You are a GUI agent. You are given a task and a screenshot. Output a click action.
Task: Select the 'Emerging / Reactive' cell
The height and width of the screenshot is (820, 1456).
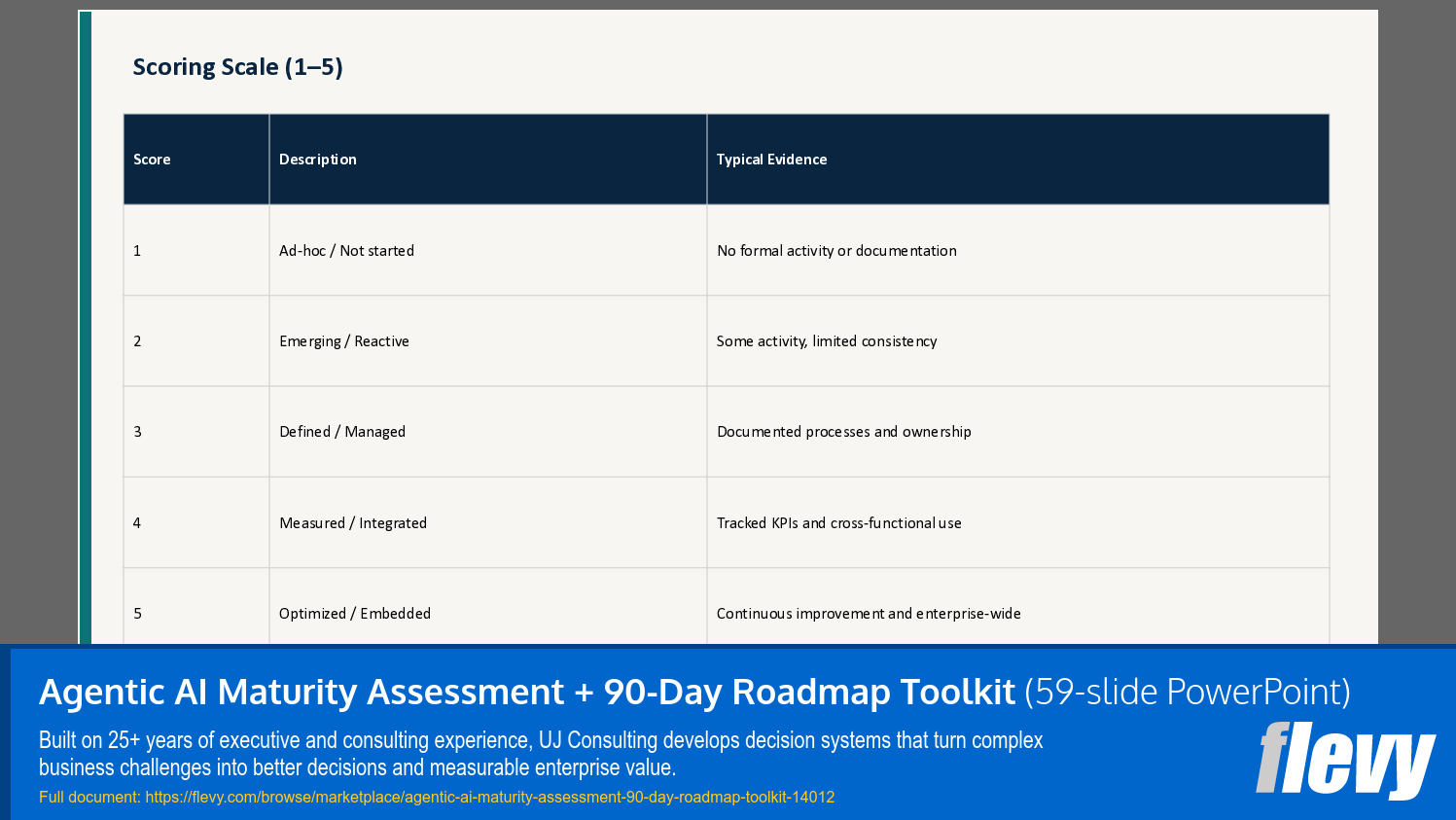click(488, 341)
